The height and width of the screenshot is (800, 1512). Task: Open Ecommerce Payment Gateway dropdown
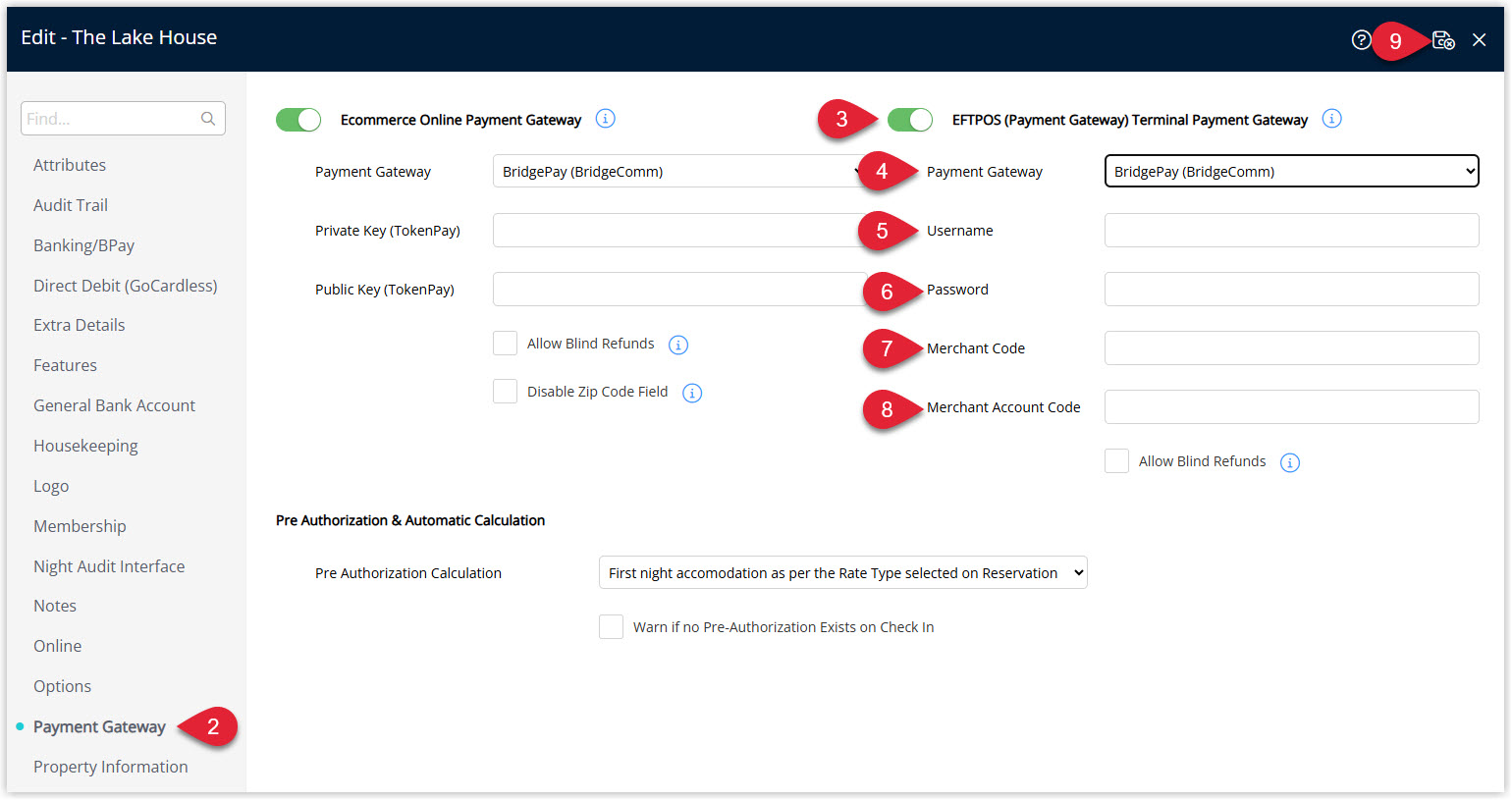[x=679, y=171]
